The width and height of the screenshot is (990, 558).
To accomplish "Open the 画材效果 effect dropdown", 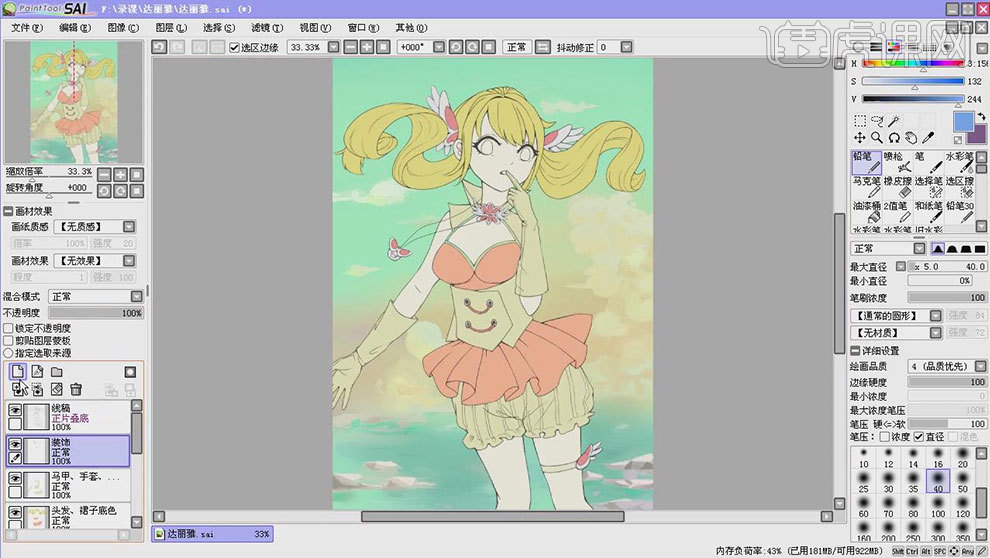I will click(x=129, y=261).
